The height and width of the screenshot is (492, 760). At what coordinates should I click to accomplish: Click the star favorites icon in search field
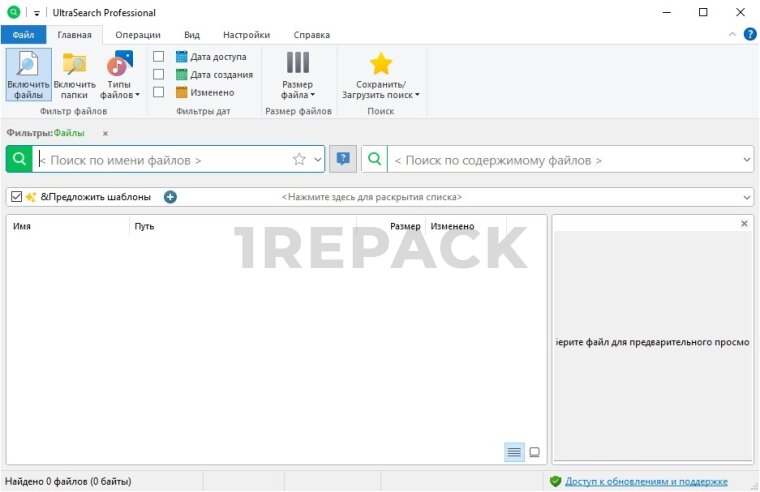point(298,159)
